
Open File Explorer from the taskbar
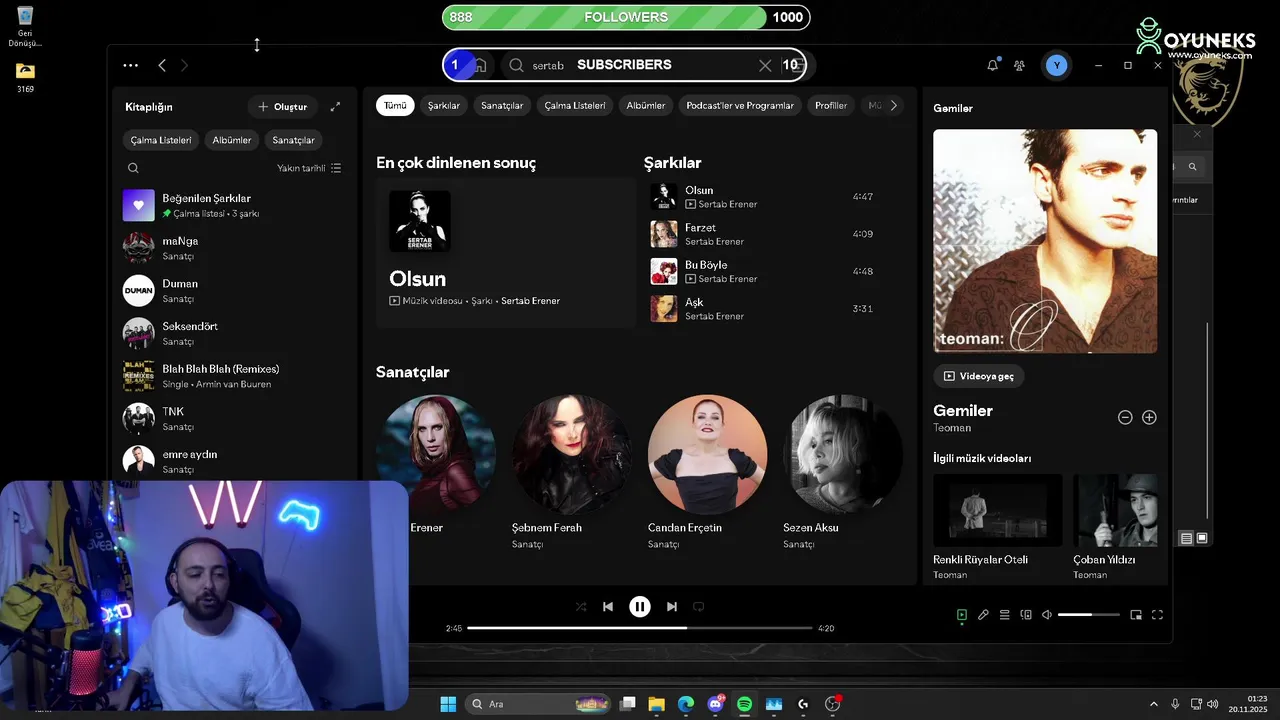pos(656,704)
